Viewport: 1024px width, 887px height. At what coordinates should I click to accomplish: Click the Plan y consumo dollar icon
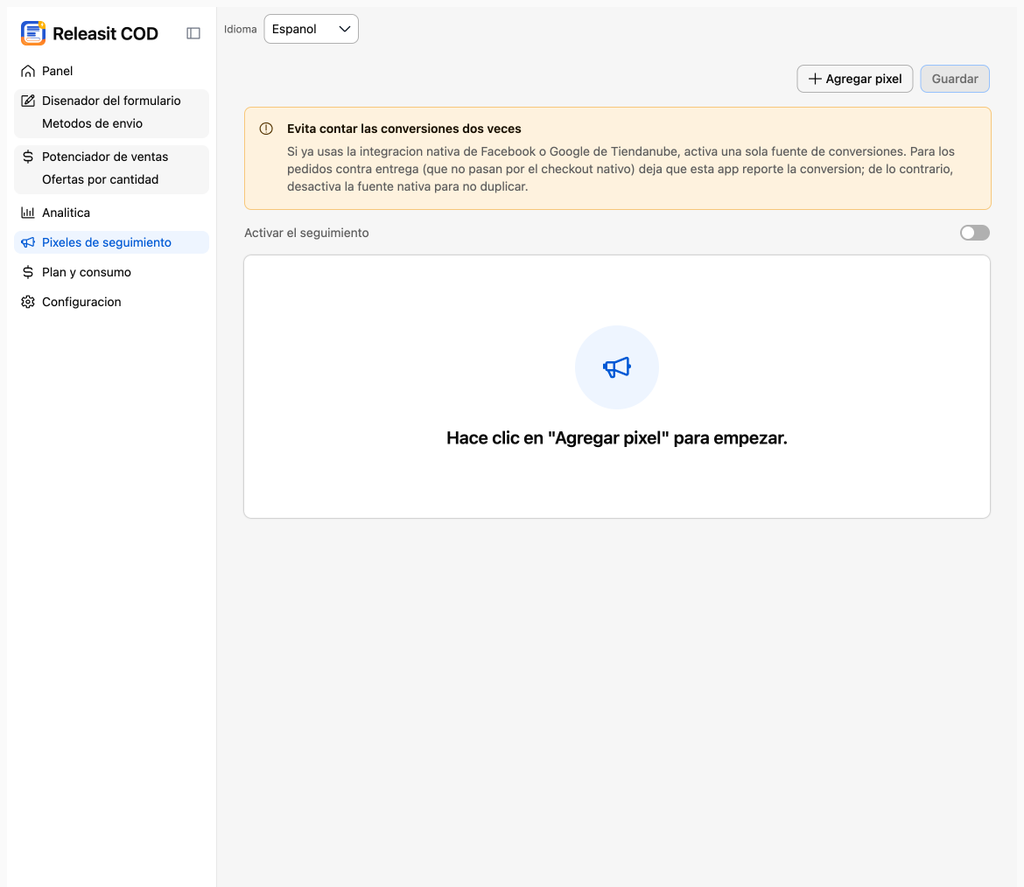pos(27,272)
